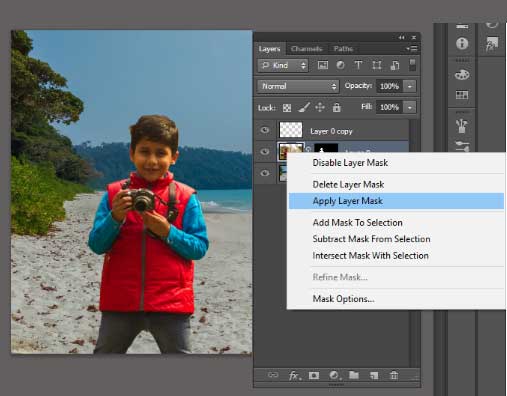The height and width of the screenshot is (396, 507).
Task: Collapse the Layers panel with double arrows
Action: pos(402,37)
